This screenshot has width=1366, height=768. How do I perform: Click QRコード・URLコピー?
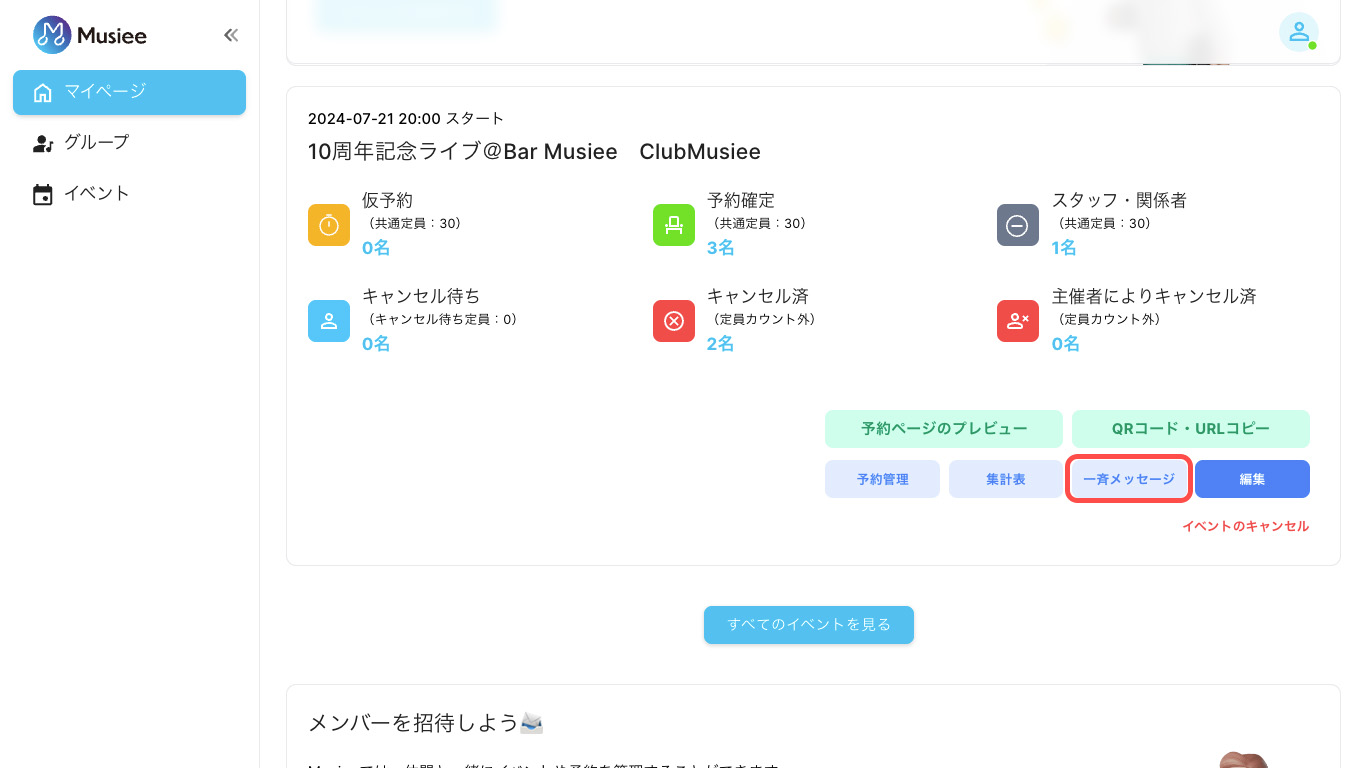(x=1190, y=428)
